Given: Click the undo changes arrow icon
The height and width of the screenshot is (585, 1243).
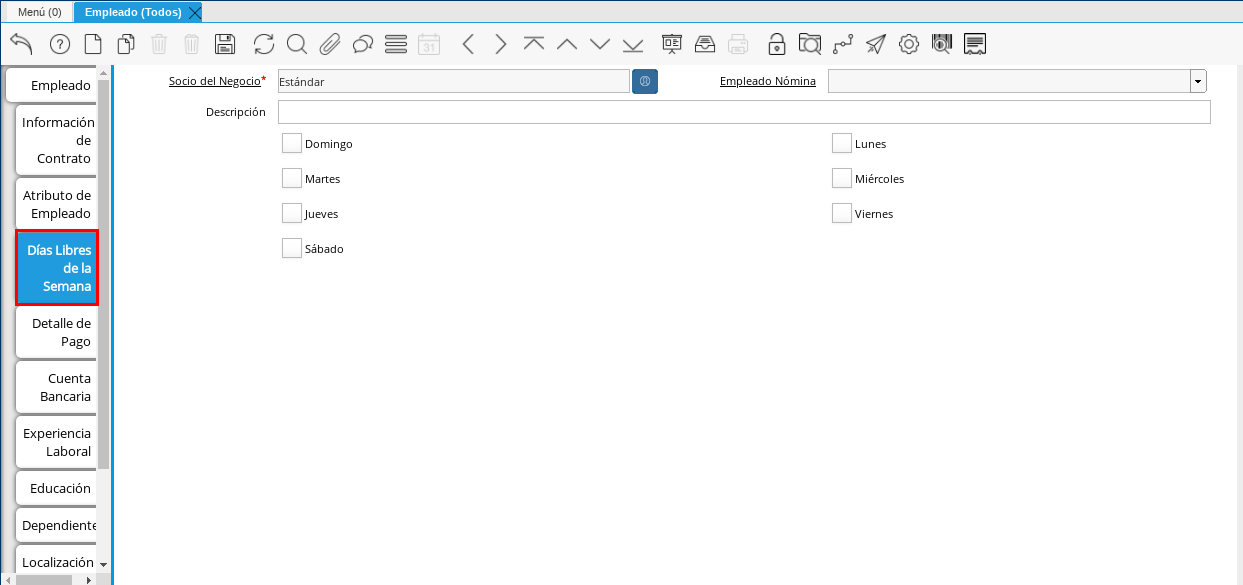Looking at the screenshot, I should [x=21, y=44].
